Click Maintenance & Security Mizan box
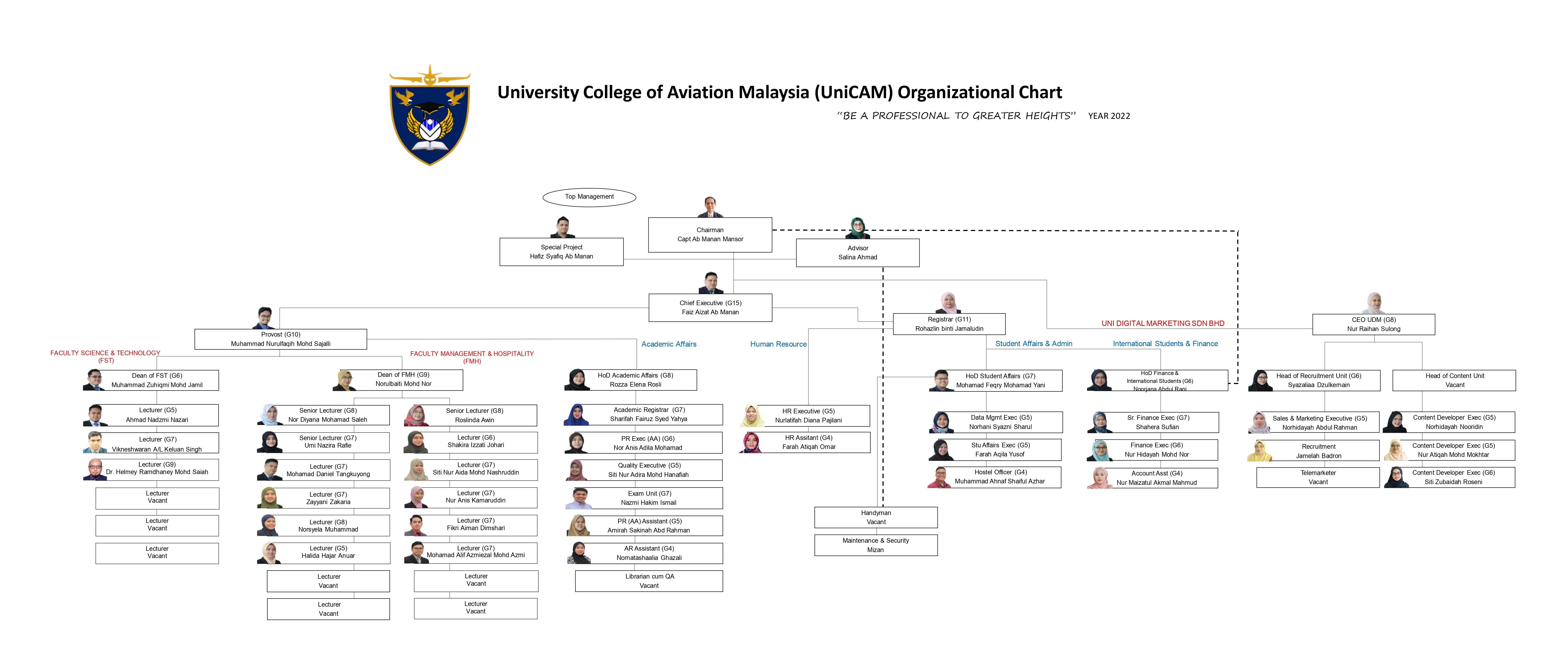The width and height of the screenshot is (1568, 656). pos(876,545)
